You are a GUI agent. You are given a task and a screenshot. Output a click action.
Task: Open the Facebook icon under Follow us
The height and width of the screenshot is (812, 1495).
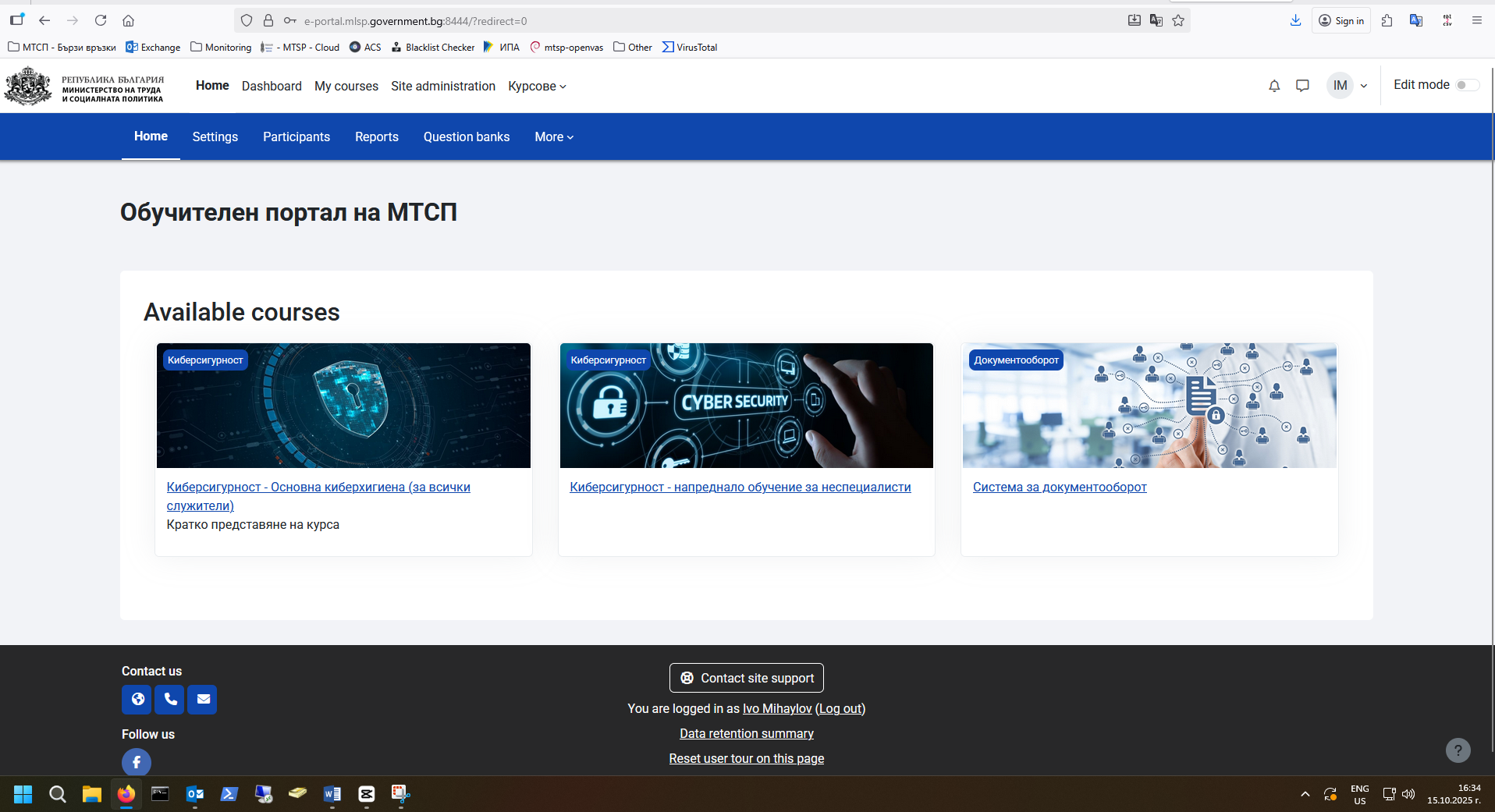[137, 762]
